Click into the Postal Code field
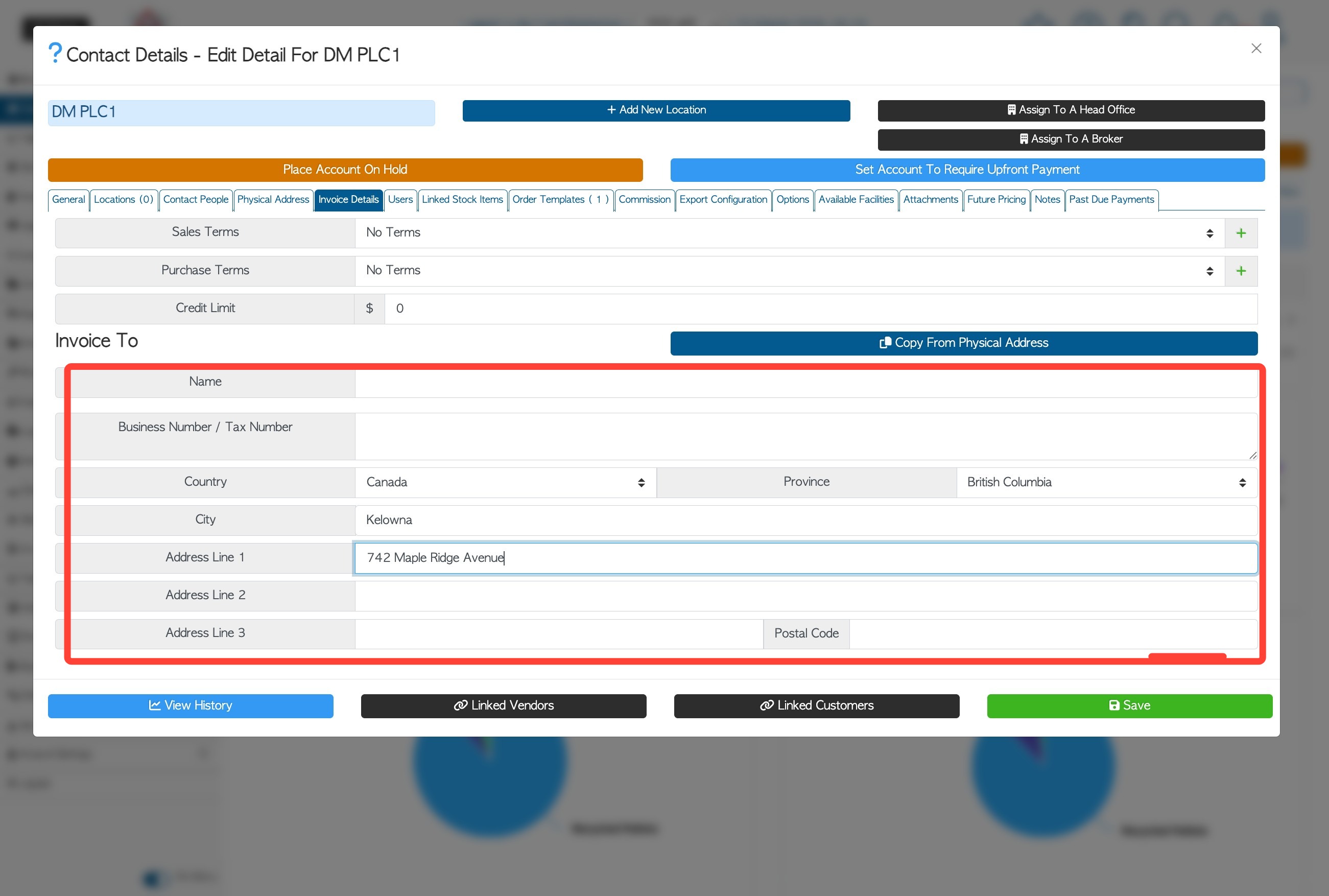Image resolution: width=1329 pixels, height=896 pixels. (x=1053, y=634)
